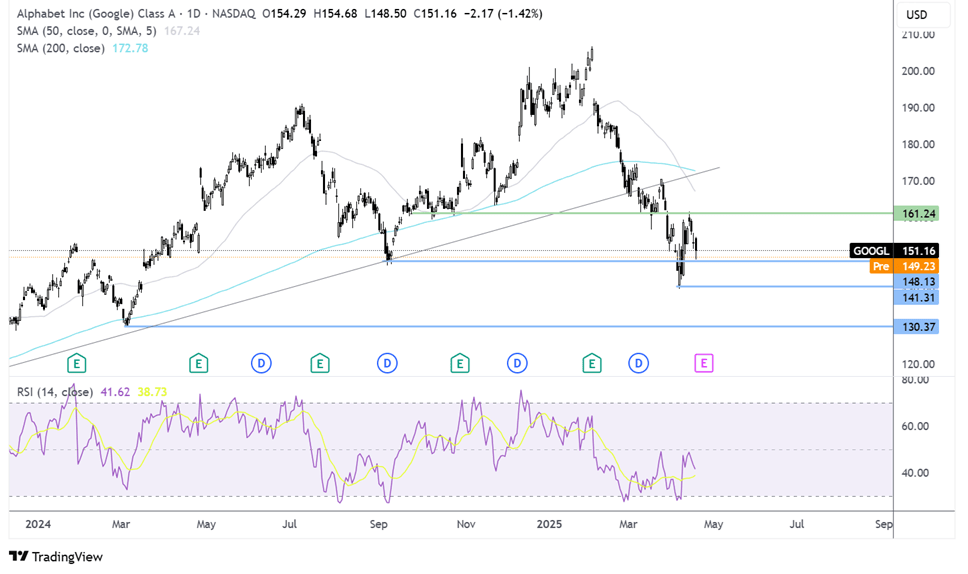The width and height of the screenshot is (968, 574).
Task: Open the green E marker near the Nov label
Action: (x=459, y=363)
